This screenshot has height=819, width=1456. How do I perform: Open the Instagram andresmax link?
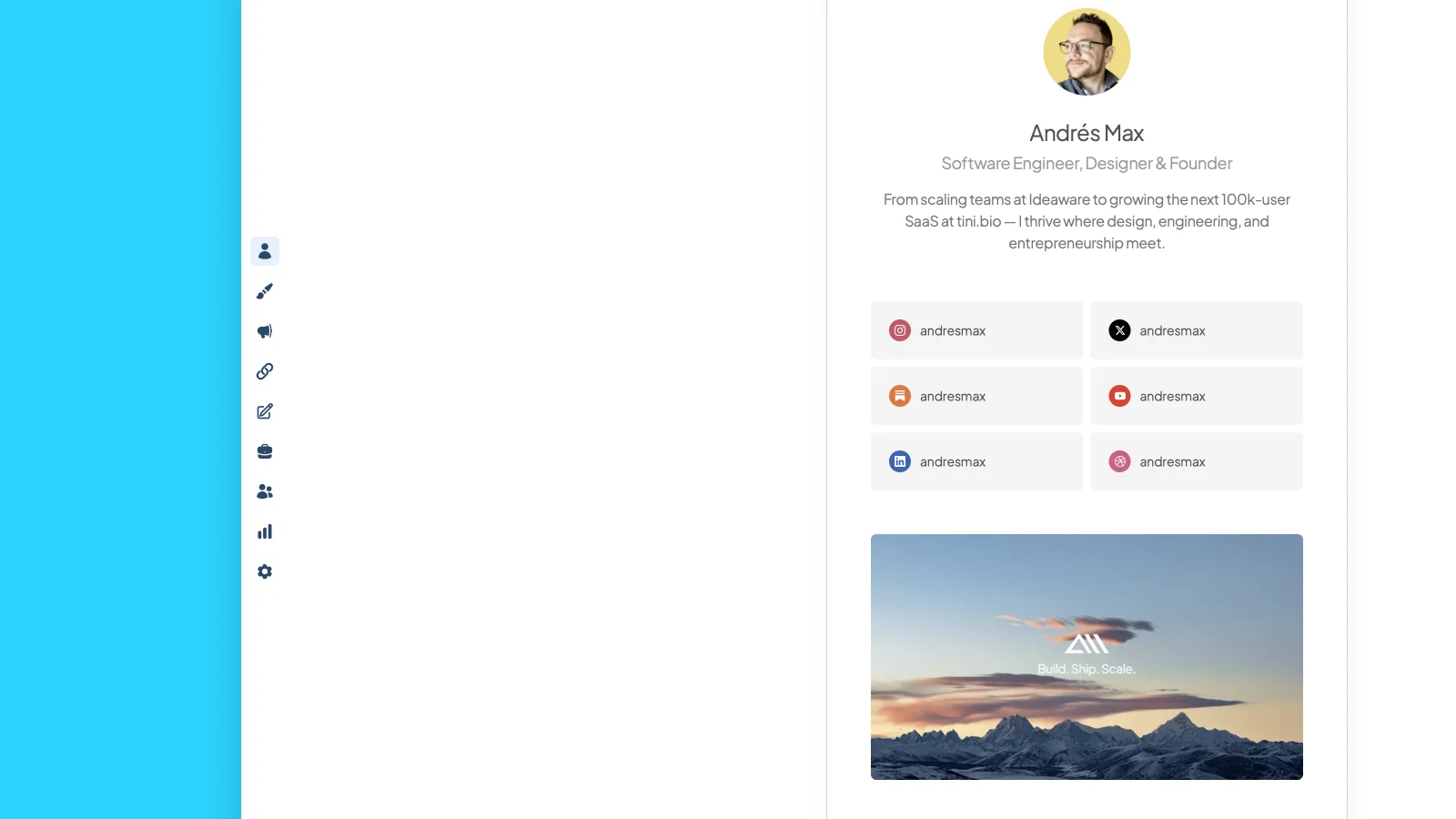[976, 330]
